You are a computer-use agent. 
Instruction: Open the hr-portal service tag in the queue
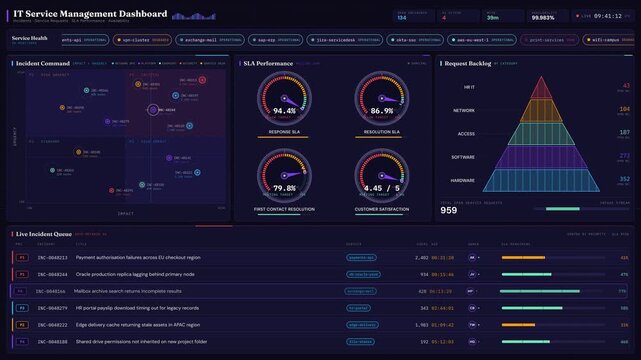[359, 308]
